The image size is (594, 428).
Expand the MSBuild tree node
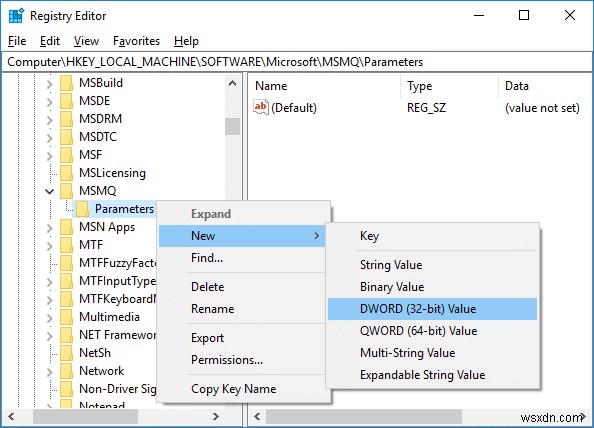click(50, 84)
